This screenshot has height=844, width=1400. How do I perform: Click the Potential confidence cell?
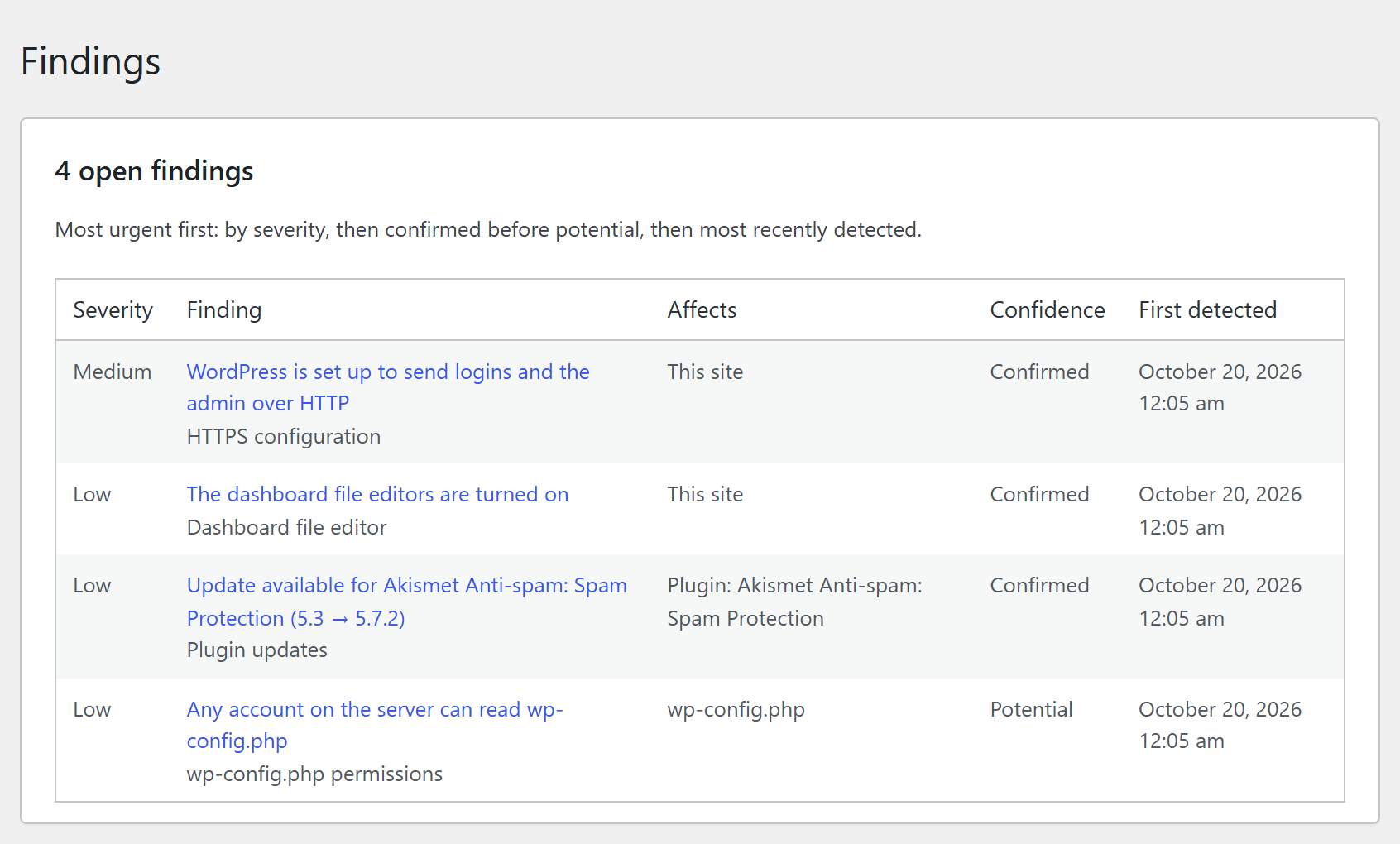coord(1031,709)
